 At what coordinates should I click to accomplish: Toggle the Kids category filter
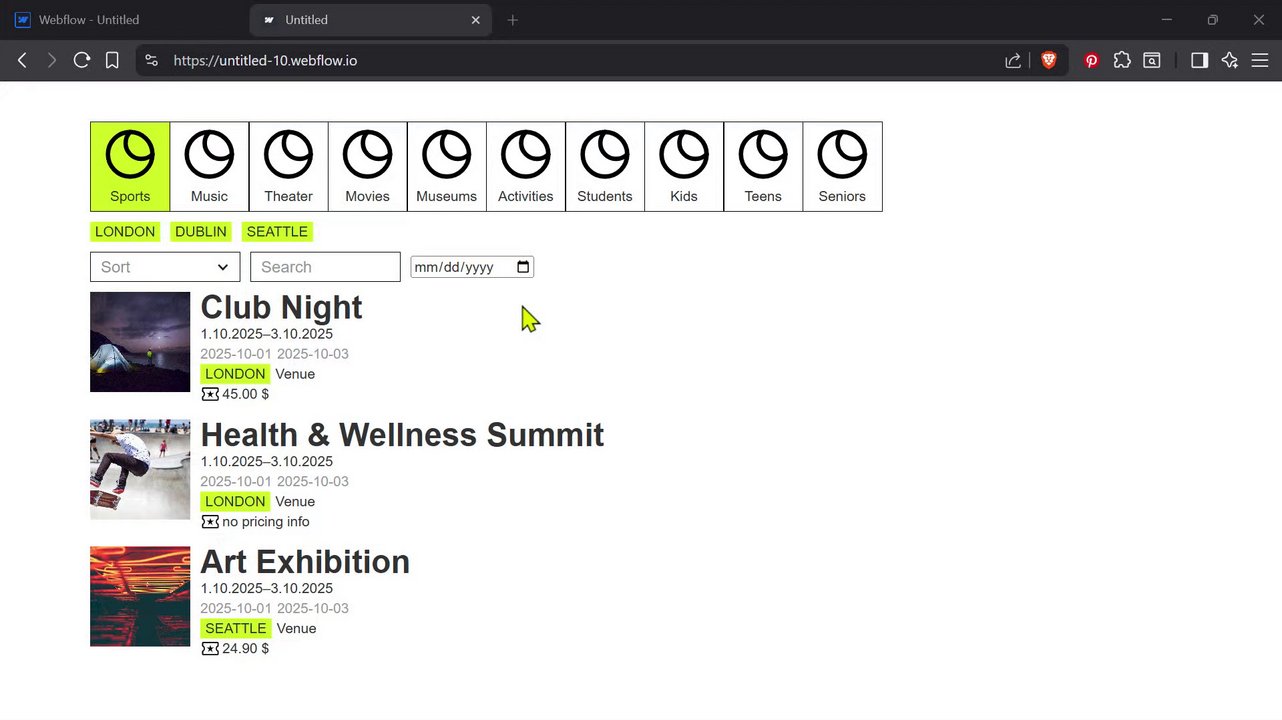click(684, 166)
